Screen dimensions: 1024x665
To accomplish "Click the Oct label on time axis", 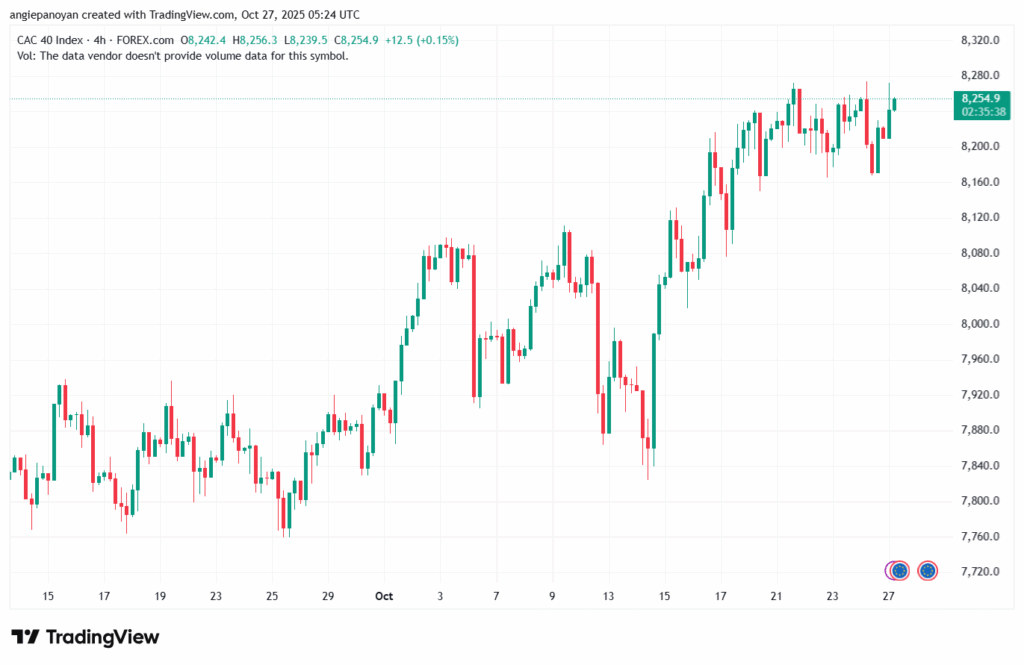I will (x=383, y=596).
